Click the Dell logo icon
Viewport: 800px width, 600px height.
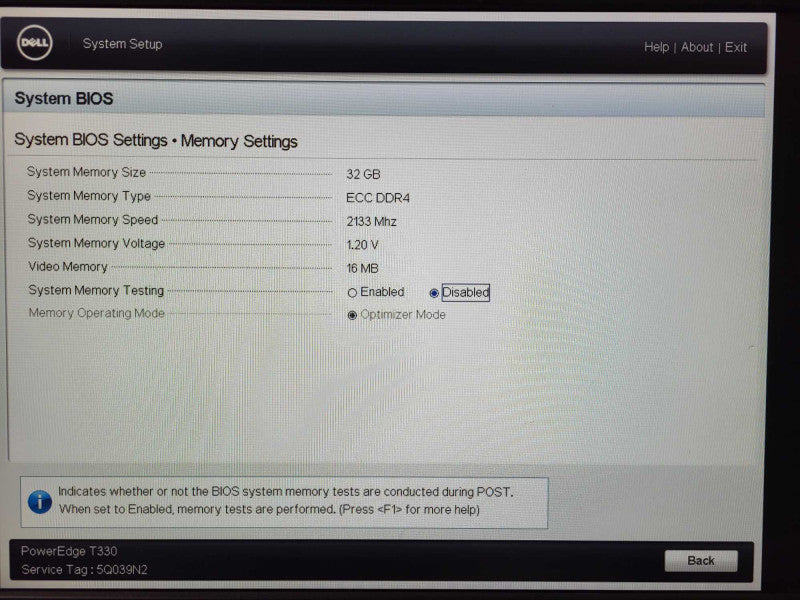coord(35,43)
